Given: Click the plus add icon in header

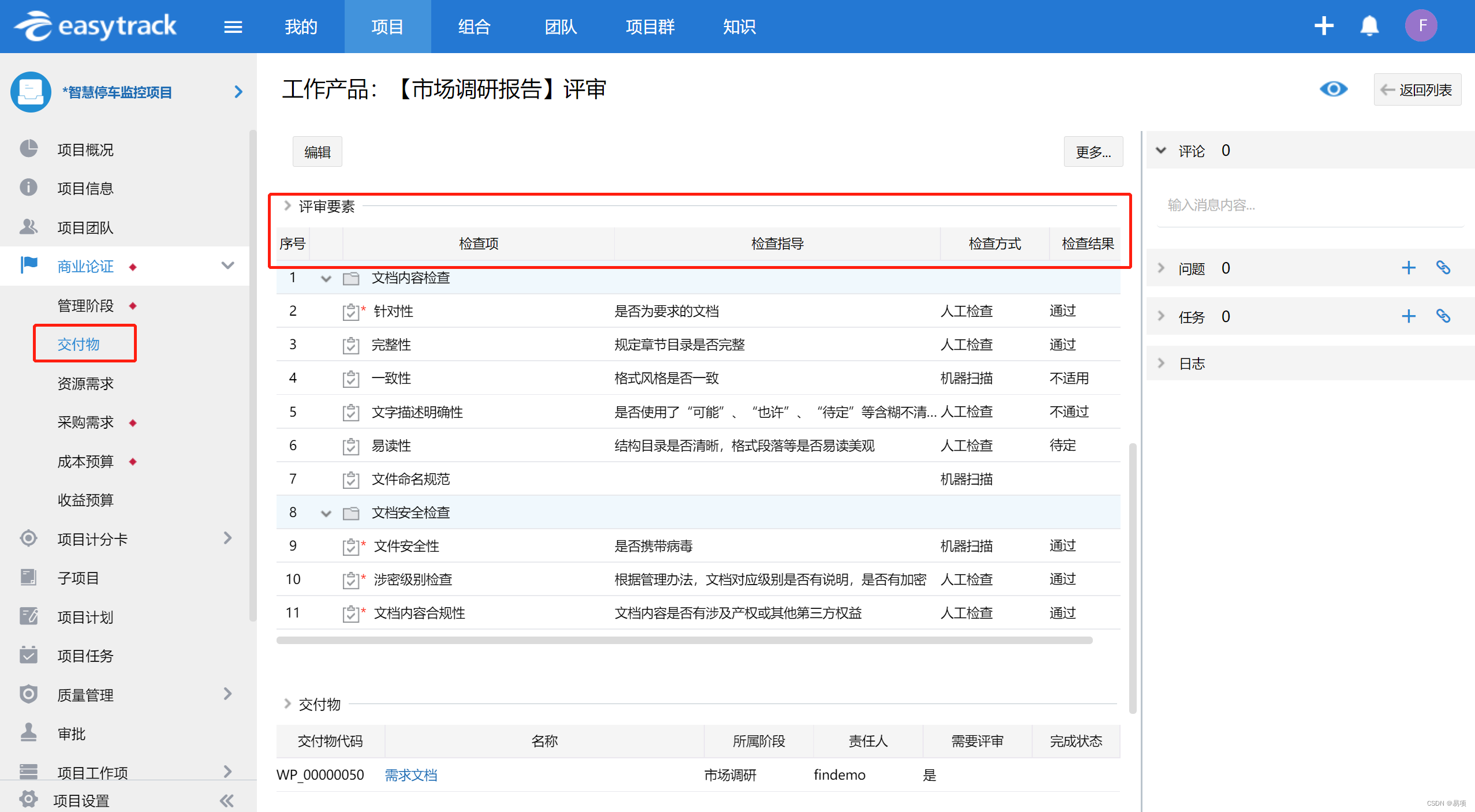Looking at the screenshot, I should (x=1323, y=26).
